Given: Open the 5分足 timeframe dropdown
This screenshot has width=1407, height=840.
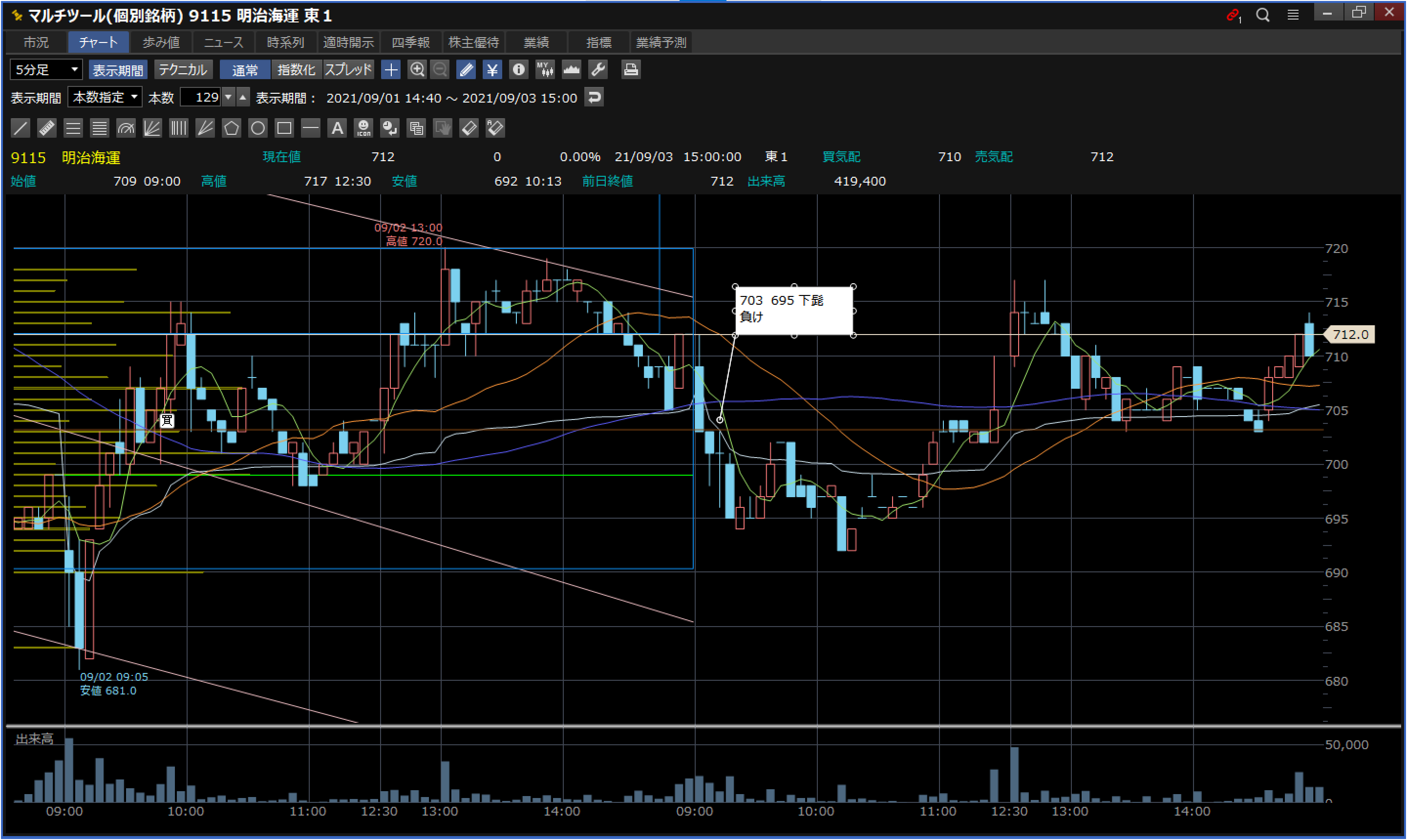Looking at the screenshot, I should tap(46, 70).
